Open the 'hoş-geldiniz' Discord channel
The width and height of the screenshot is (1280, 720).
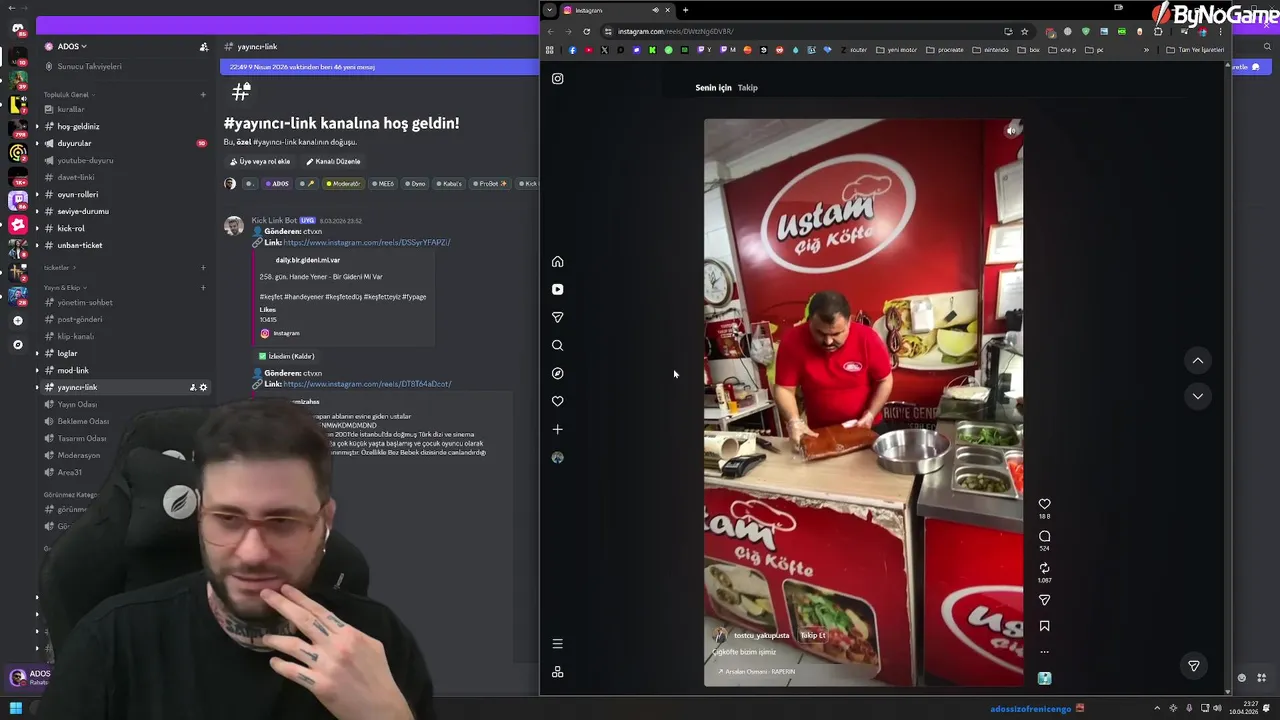tap(78, 126)
